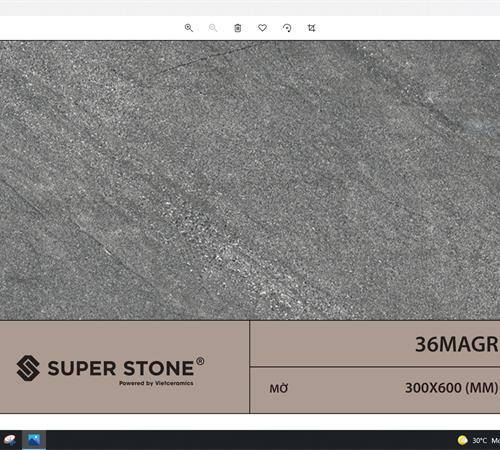Click the MỜ finish label

tap(279, 388)
